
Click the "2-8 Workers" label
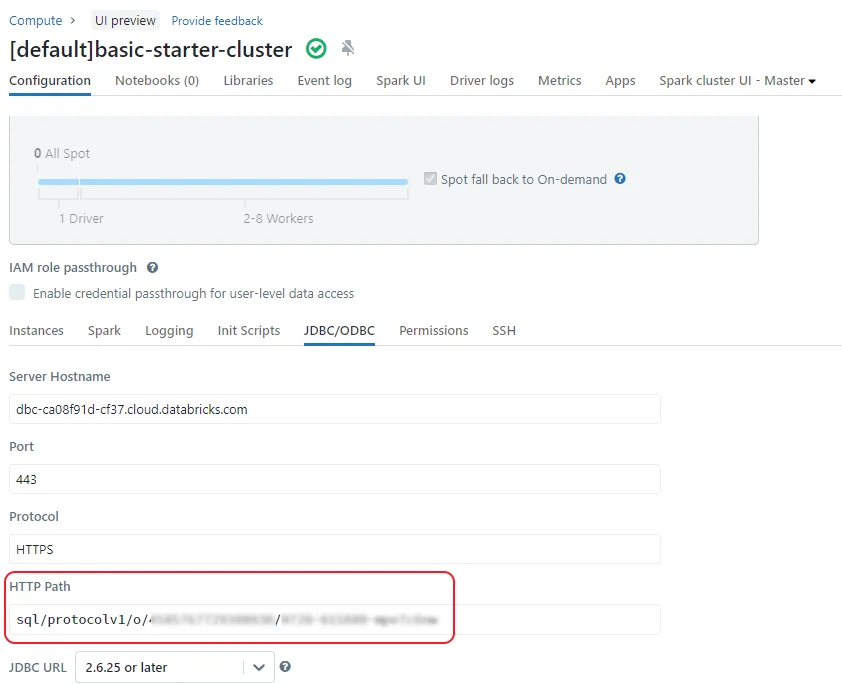coord(278,219)
